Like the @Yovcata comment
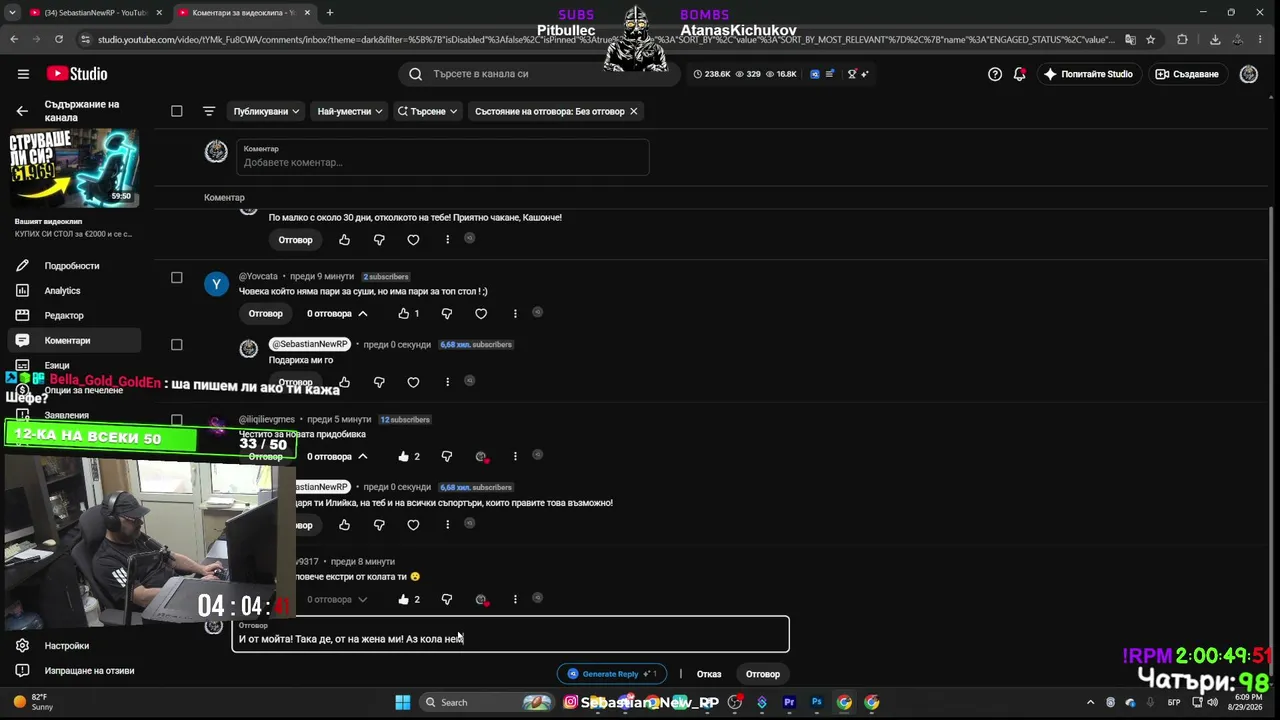Viewport: 1280px width, 720px height. [x=404, y=314]
